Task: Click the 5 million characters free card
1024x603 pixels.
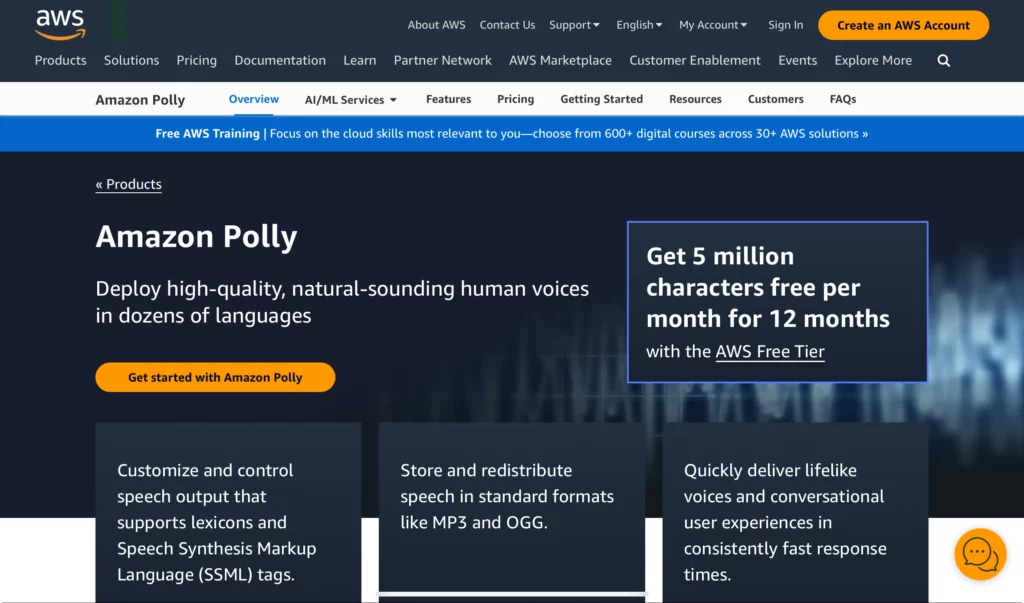Action: [x=777, y=302]
